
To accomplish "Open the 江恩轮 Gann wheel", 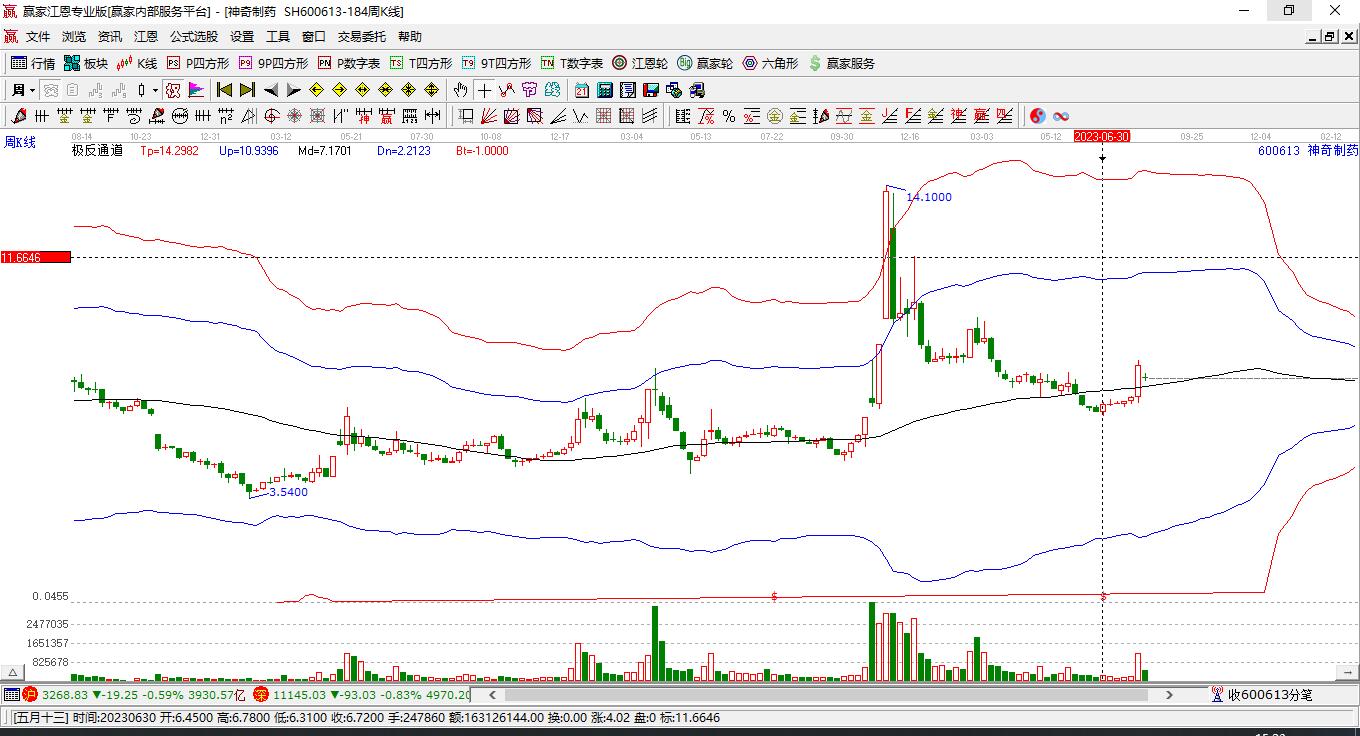I will coord(640,63).
